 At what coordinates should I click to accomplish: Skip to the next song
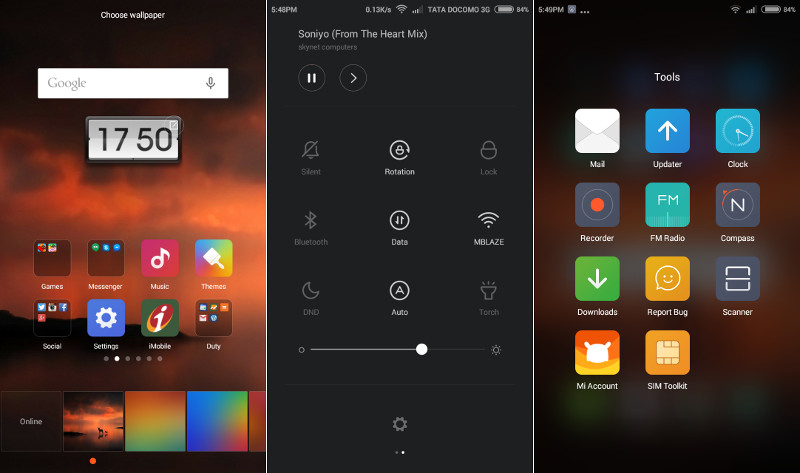pos(352,77)
